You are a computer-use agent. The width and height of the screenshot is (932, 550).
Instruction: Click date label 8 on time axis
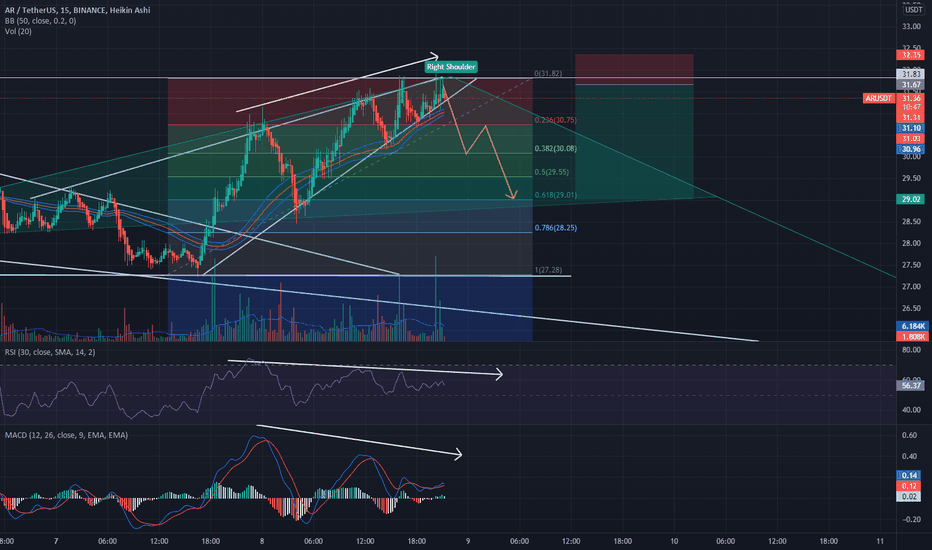pos(262,541)
